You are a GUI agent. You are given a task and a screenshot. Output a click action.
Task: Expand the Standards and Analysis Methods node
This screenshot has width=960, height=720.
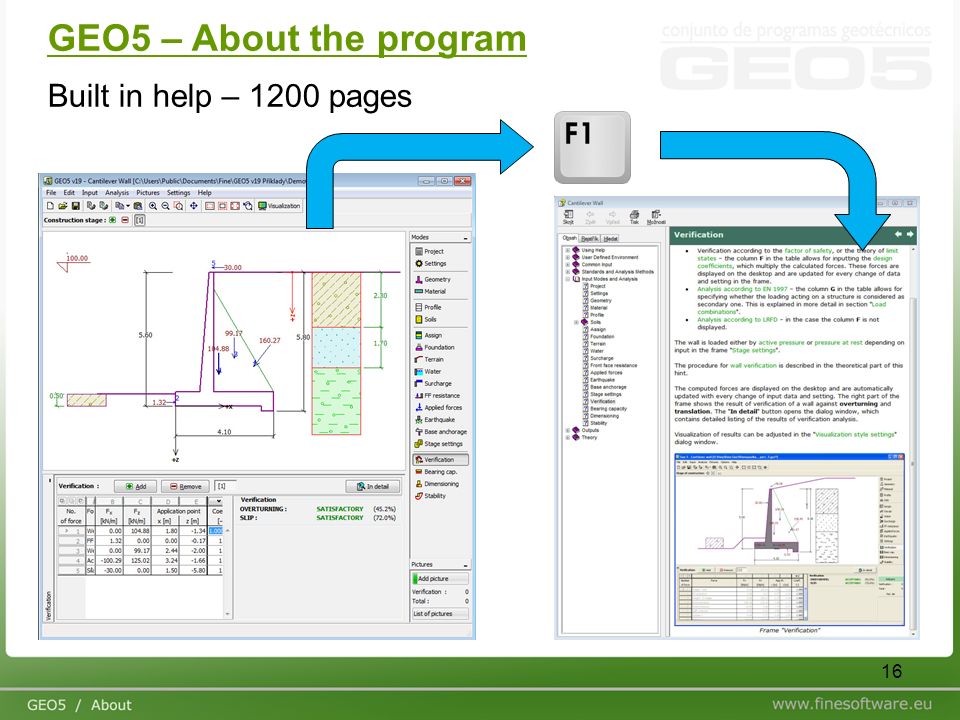click(568, 272)
